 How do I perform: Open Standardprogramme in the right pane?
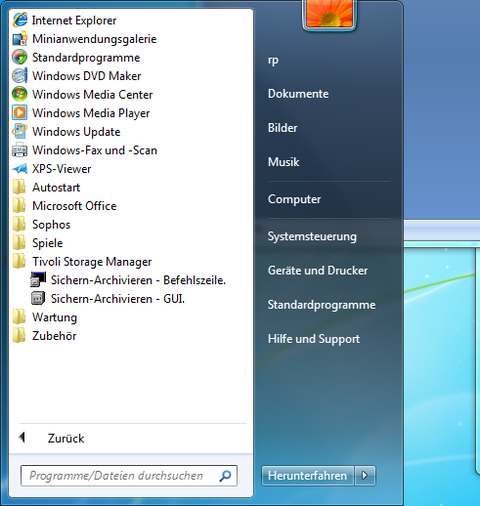[322, 305]
